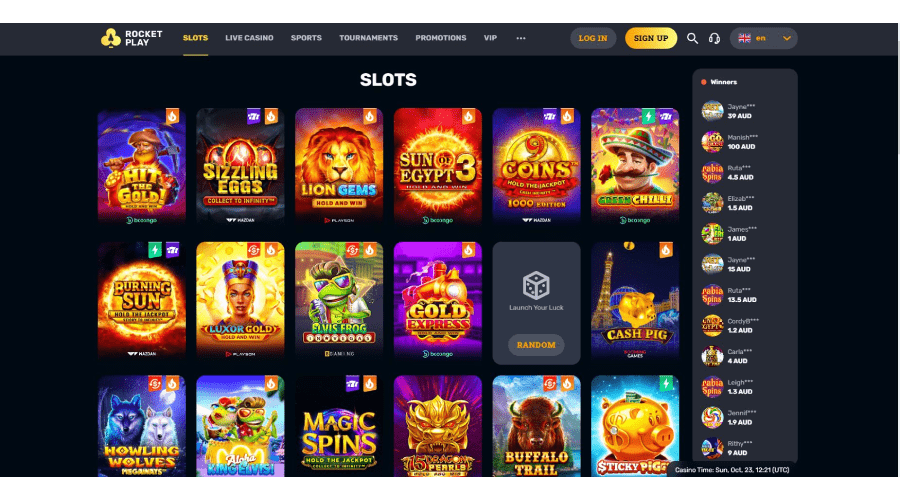Select the en language selector

click(x=763, y=38)
